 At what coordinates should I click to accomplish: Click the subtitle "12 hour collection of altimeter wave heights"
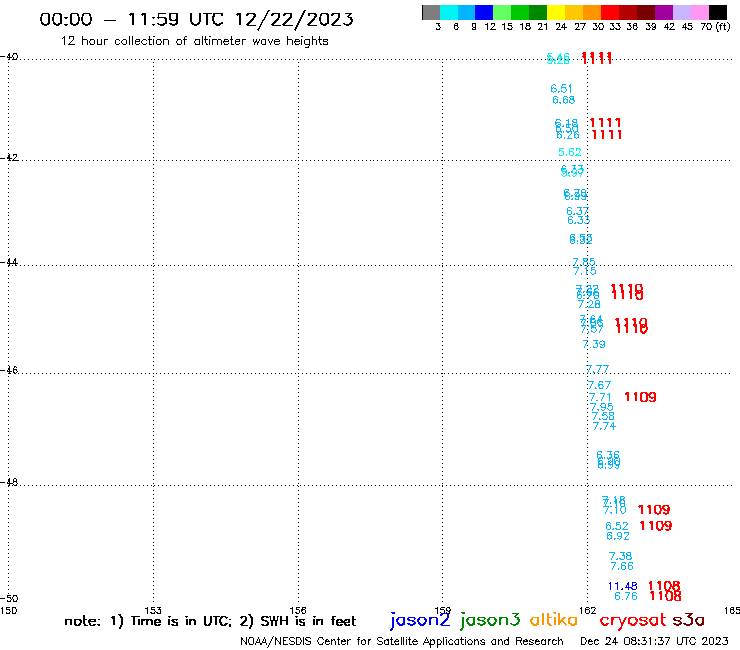(194, 41)
